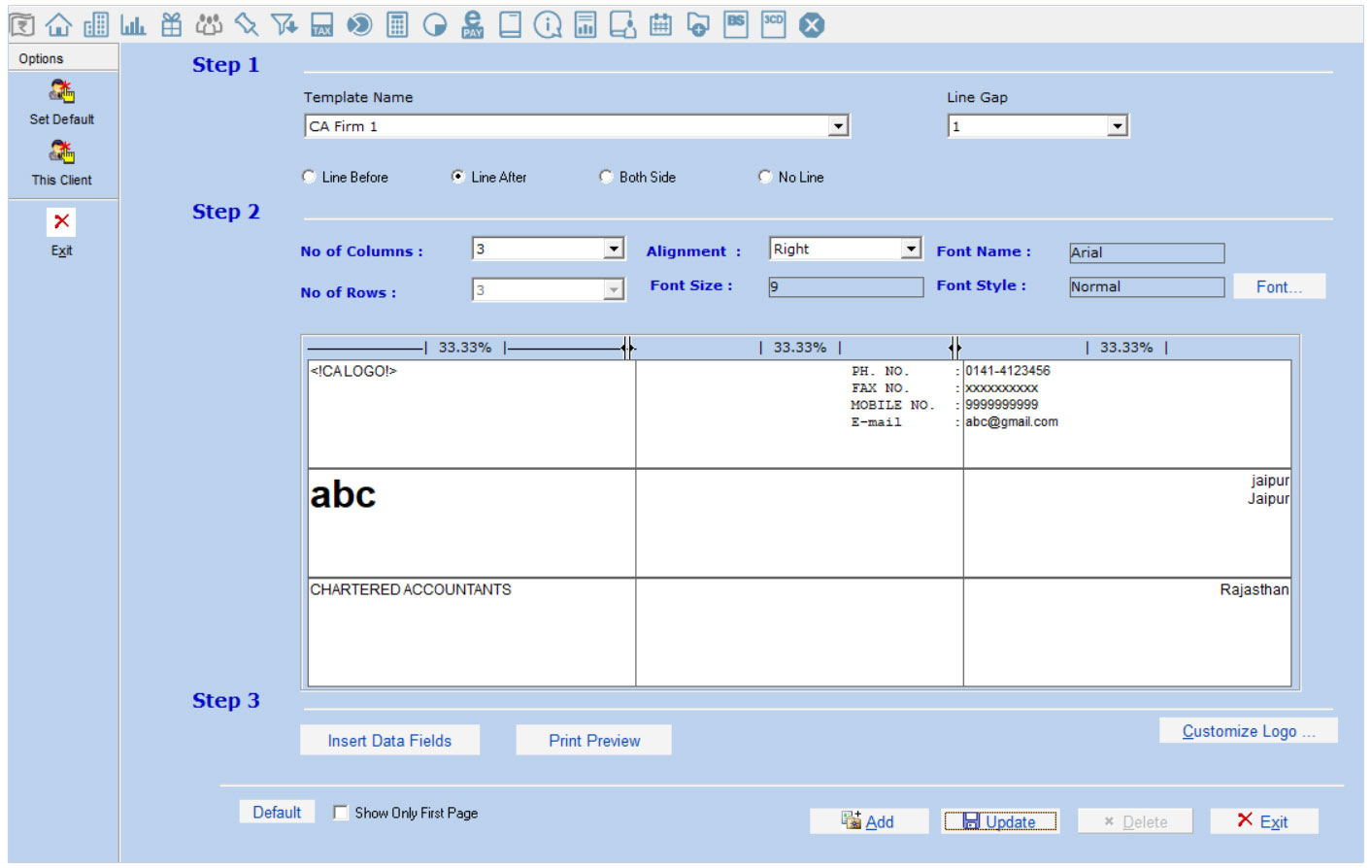
Task: Enable Show Only First Page checkbox
Action: tap(341, 813)
